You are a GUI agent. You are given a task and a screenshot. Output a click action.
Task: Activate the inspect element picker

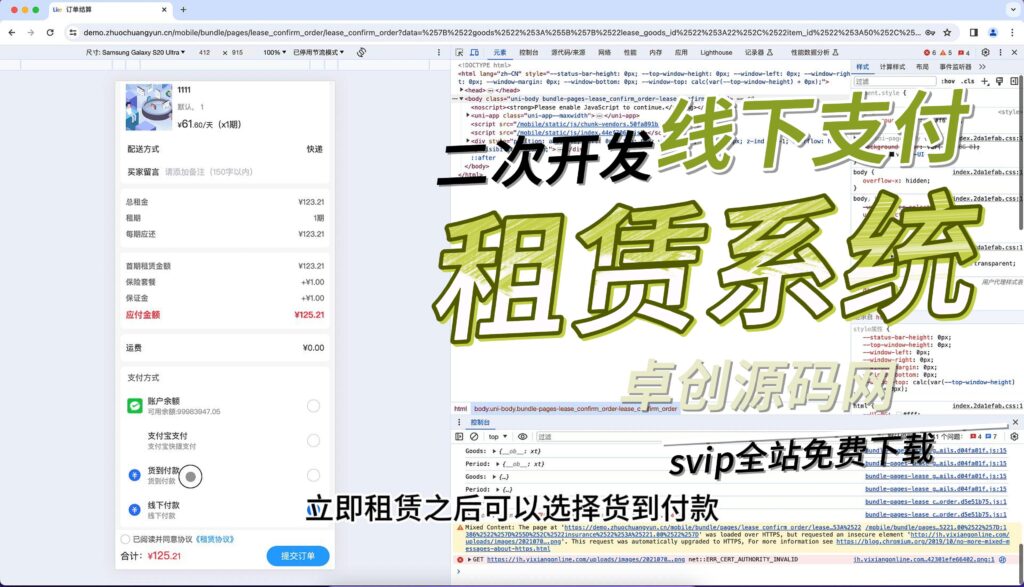[460, 52]
